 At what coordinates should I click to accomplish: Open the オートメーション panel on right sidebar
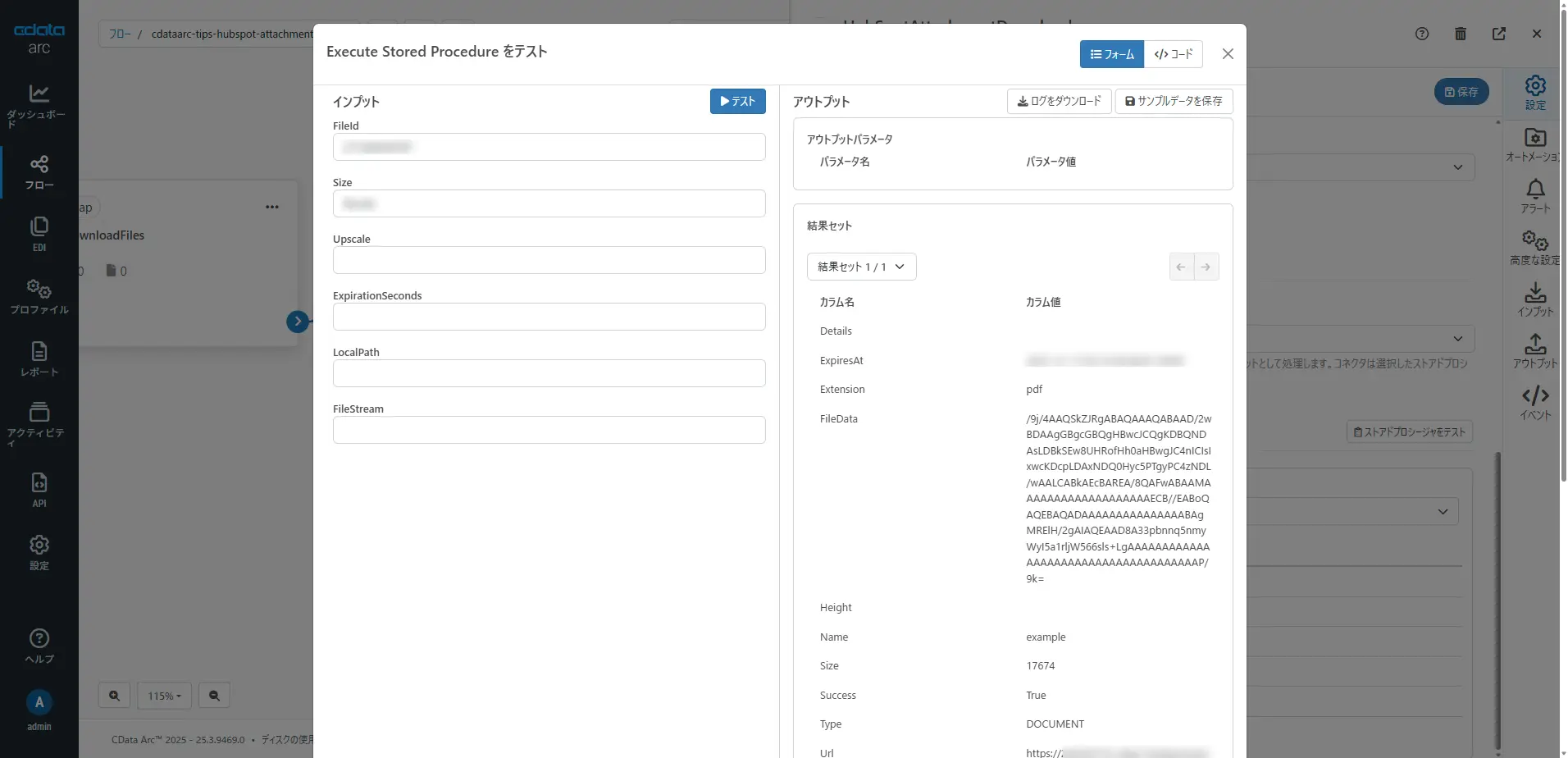pos(1535,144)
